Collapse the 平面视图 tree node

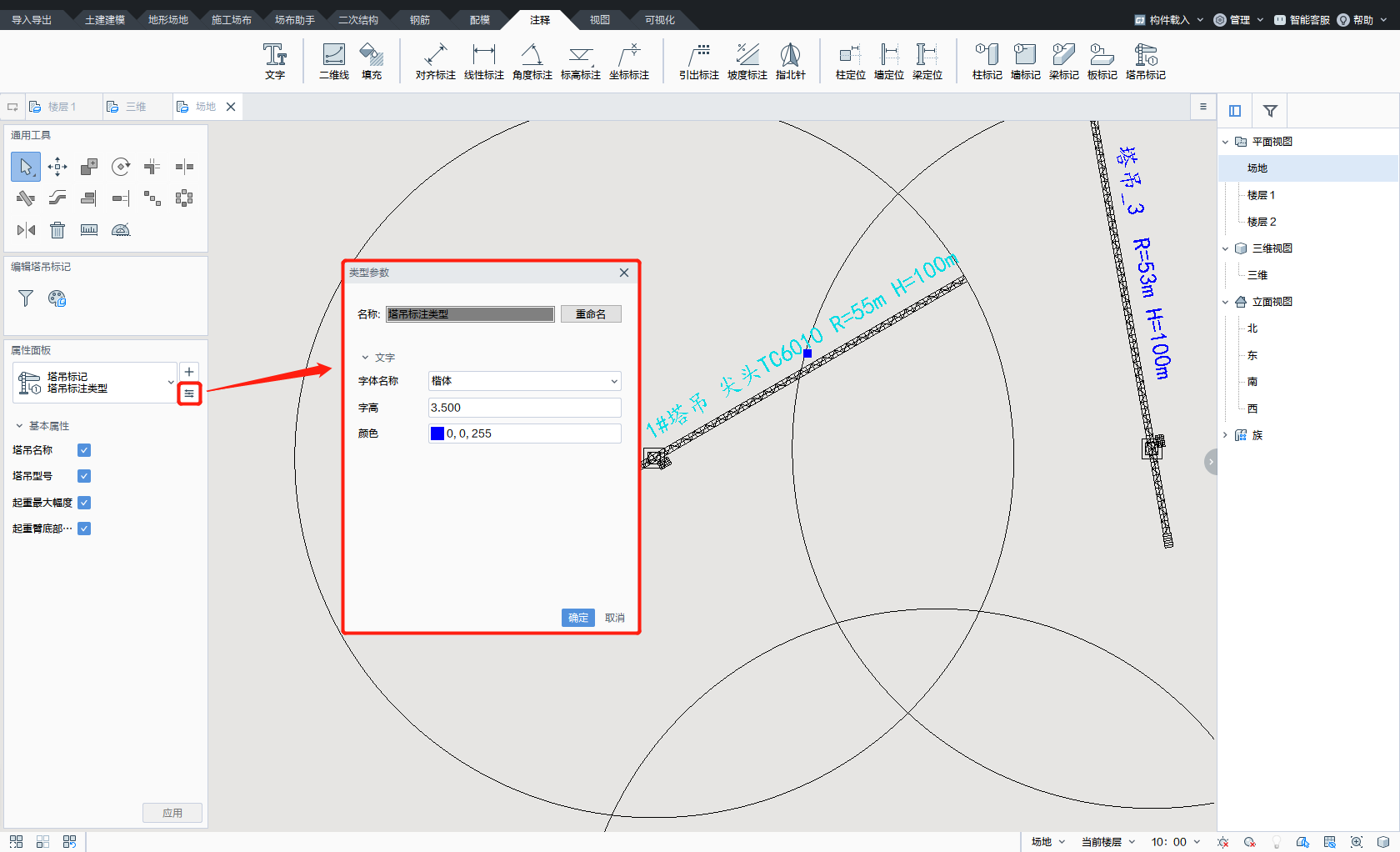coord(1225,142)
